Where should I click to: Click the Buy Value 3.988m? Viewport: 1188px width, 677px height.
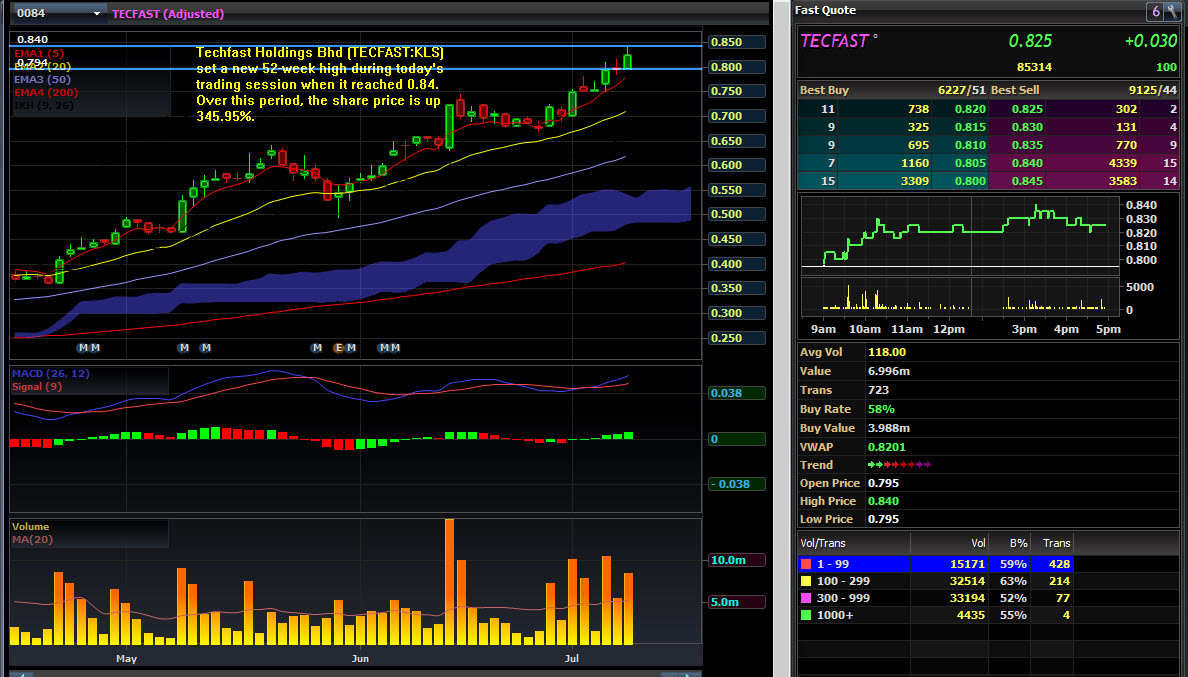click(x=889, y=428)
